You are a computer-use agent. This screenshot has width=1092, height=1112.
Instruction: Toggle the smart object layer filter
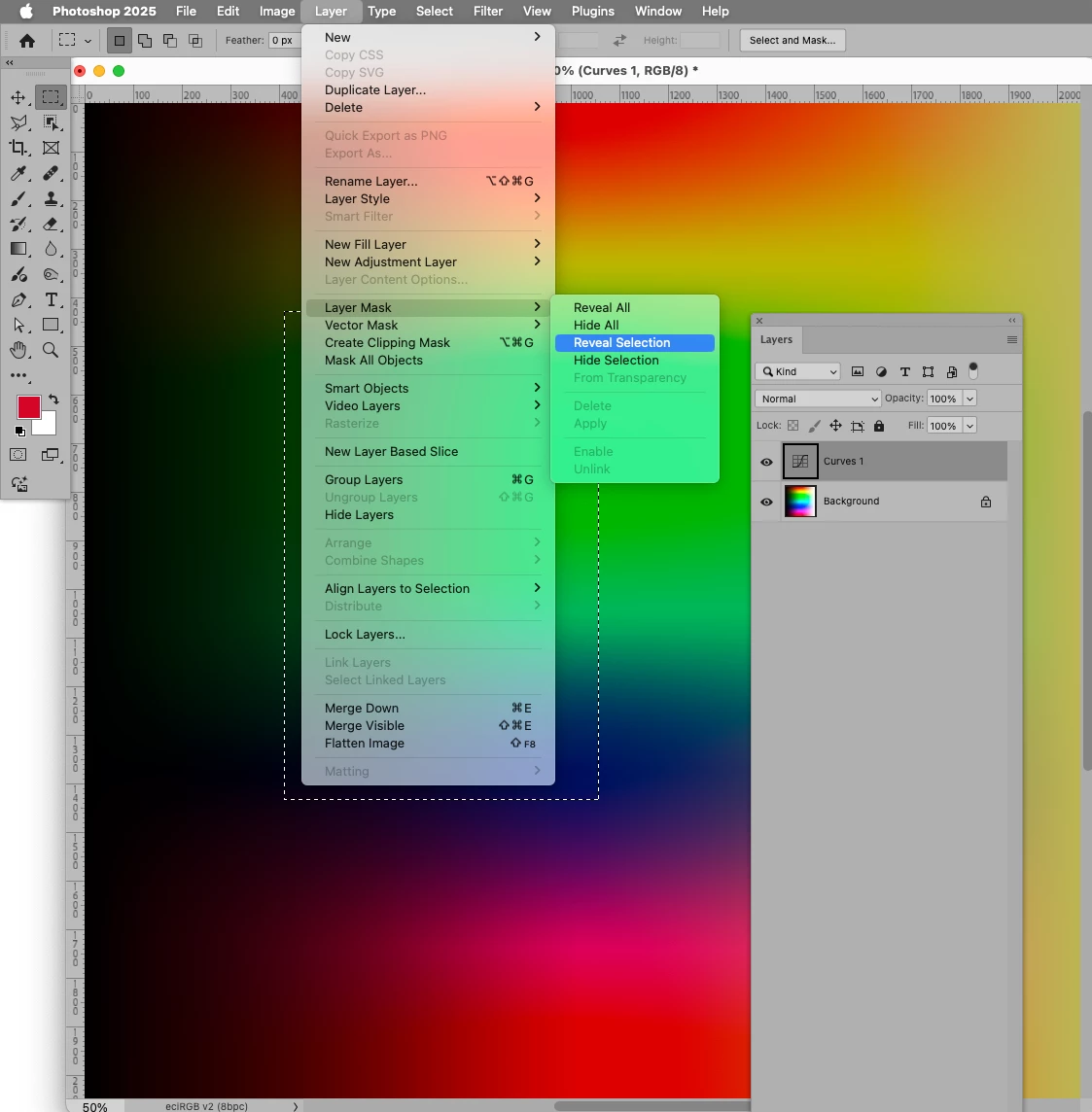point(952,371)
